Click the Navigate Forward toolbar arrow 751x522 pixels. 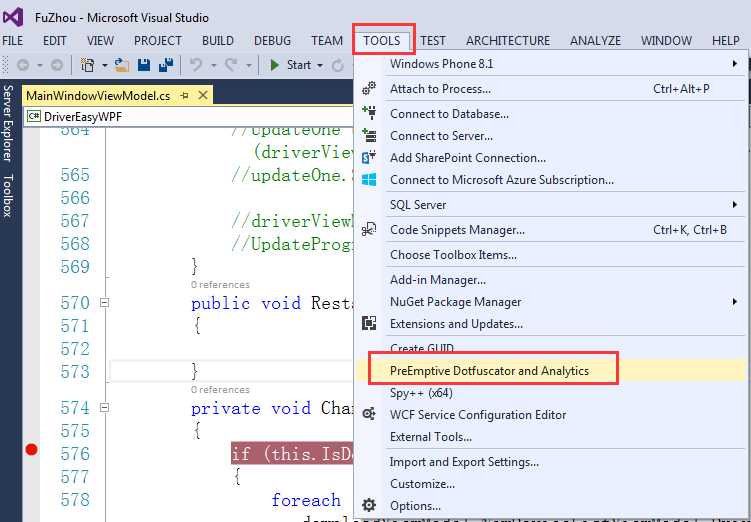pyautogui.click(x=57, y=65)
